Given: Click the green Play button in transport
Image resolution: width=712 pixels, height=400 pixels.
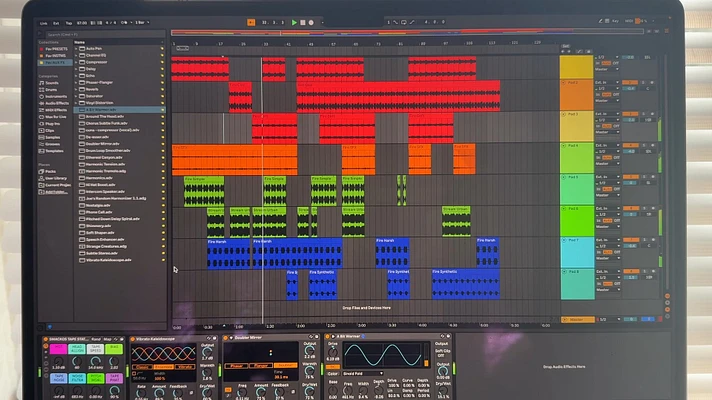Looking at the screenshot, I should [x=294, y=22].
